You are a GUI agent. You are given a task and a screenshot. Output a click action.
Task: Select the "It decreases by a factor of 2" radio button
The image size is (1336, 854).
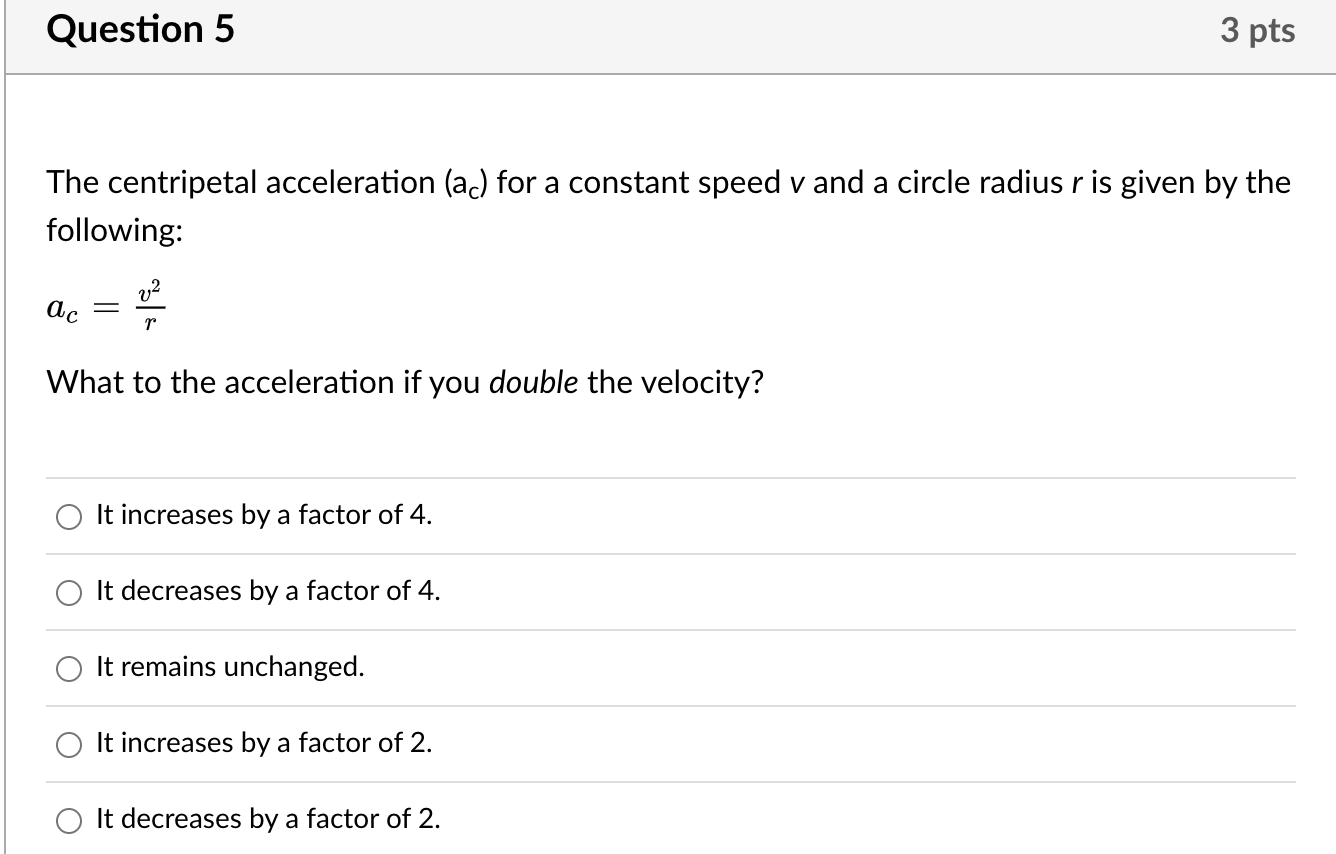click(x=68, y=820)
